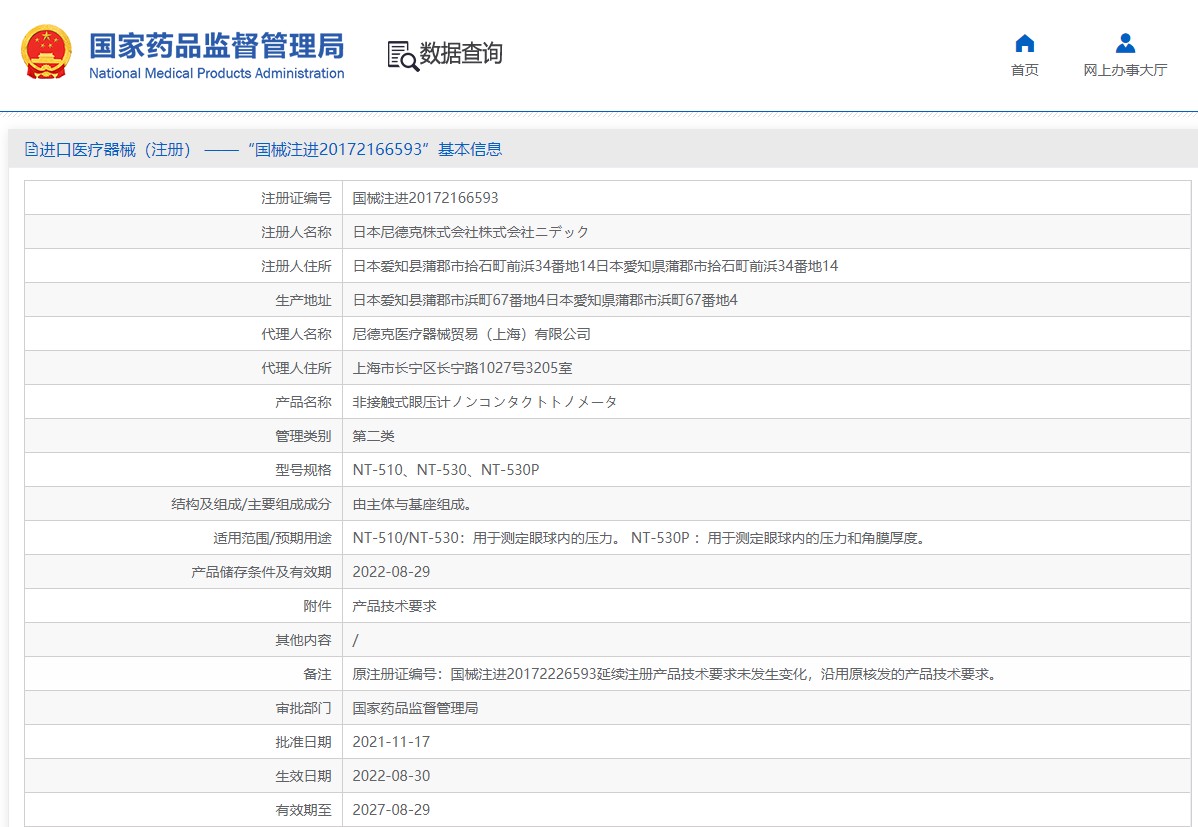Screen dimensions: 1198x827
Task: Select 国家药品监督管理局 in the 审批部门 row
Action: coord(415,709)
